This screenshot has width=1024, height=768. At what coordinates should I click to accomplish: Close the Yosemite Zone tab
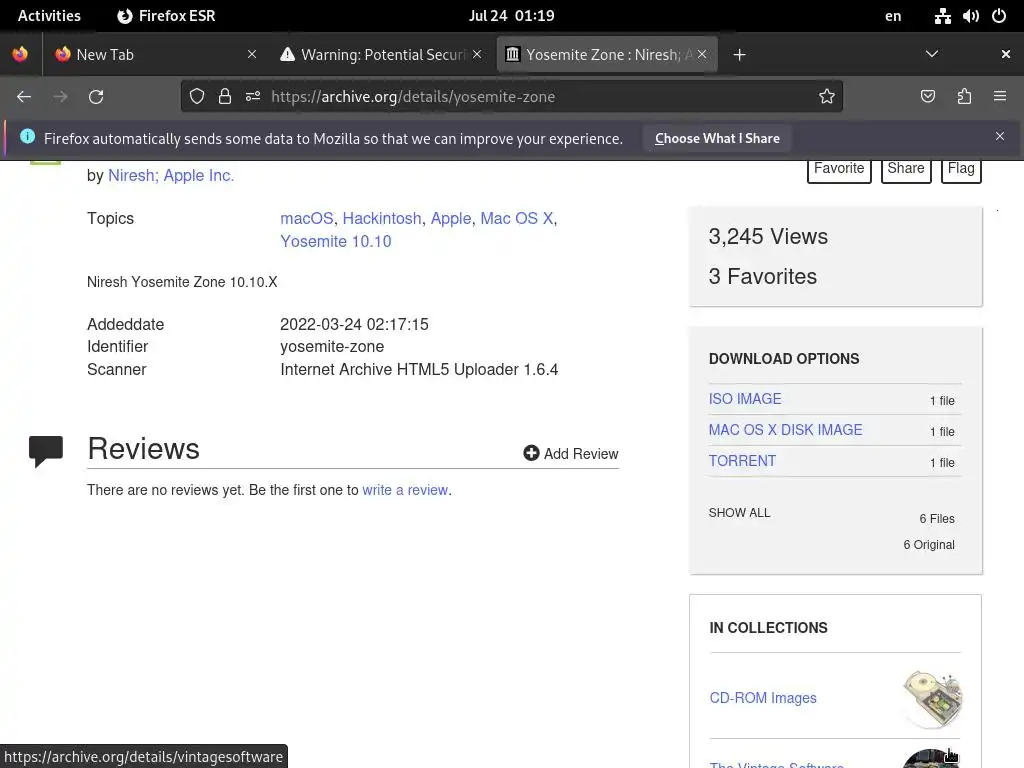(702, 54)
